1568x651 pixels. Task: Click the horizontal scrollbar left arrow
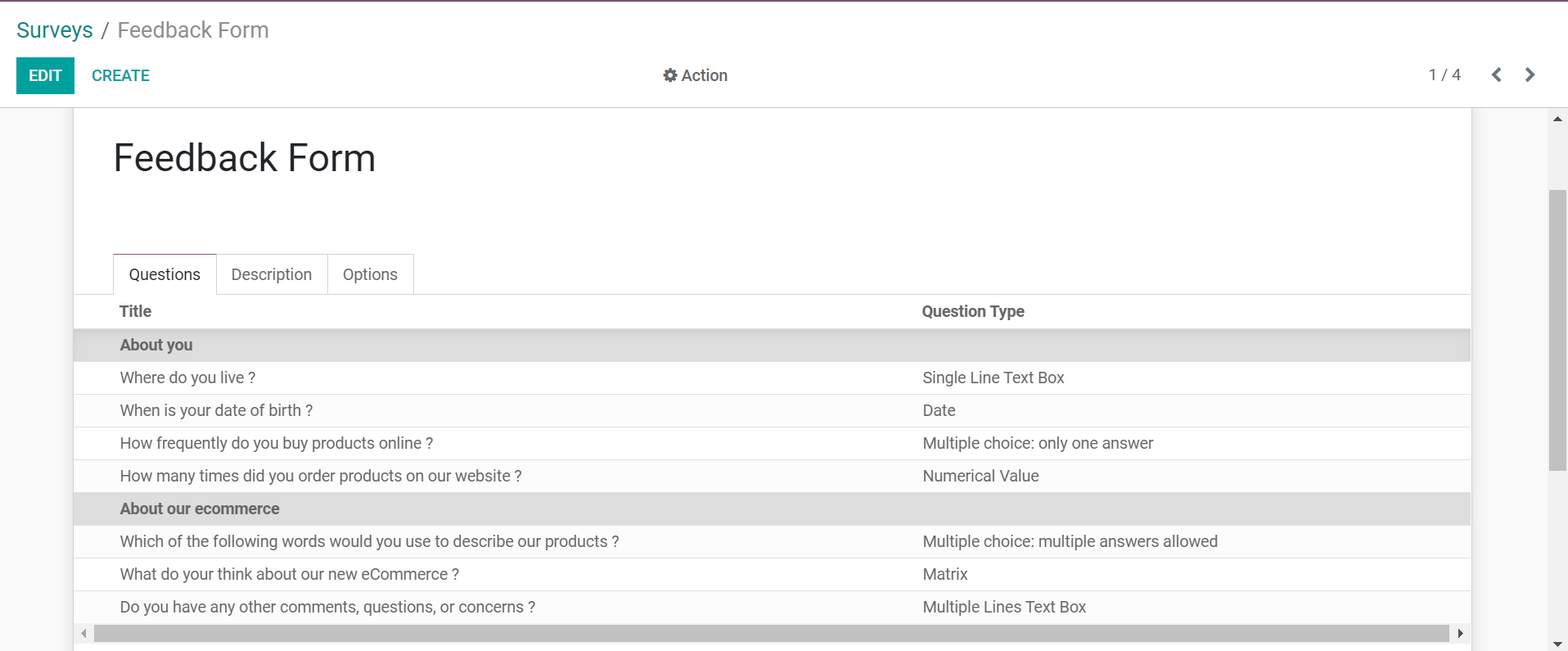pos(83,634)
